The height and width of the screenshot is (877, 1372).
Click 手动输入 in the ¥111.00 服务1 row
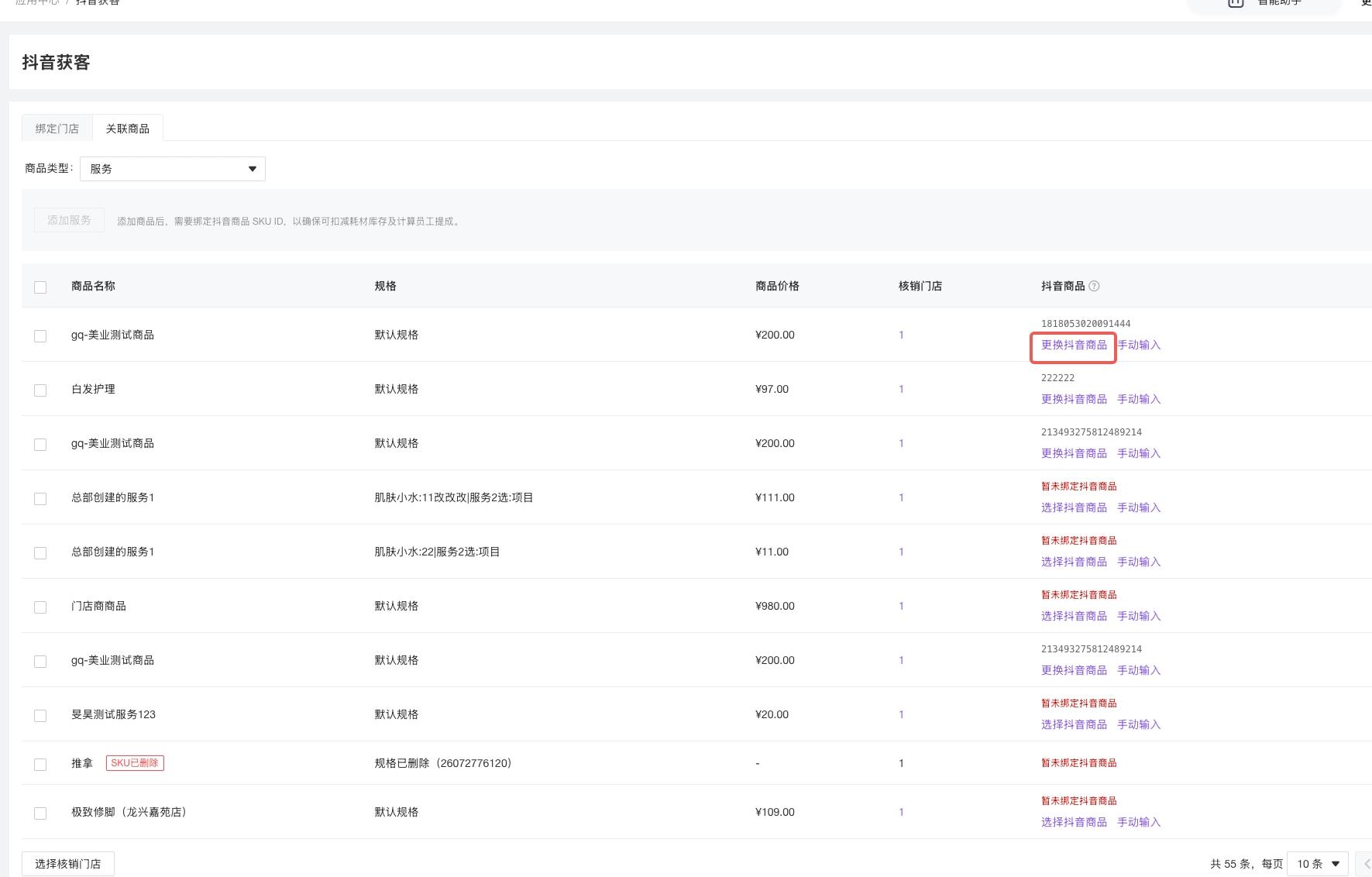coord(1139,507)
